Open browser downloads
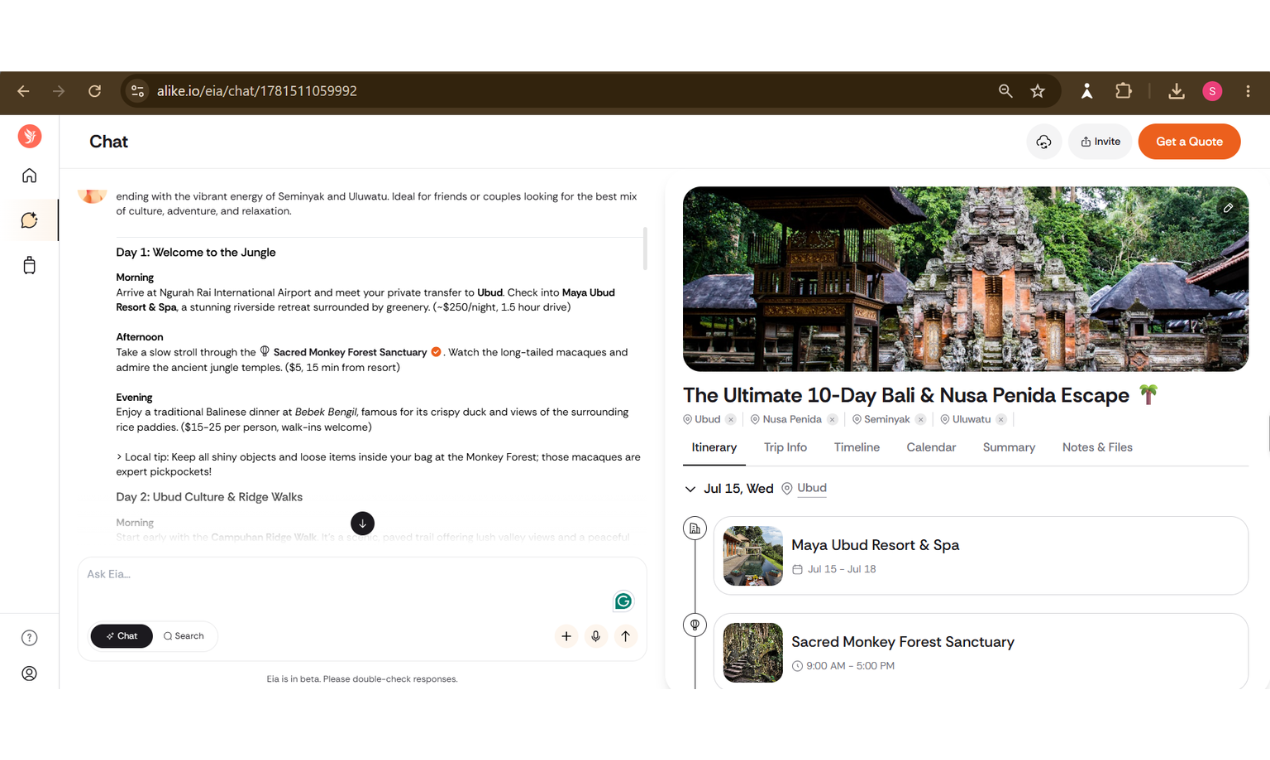The width and height of the screenshot is (1270, 760). pos(1176,91)
